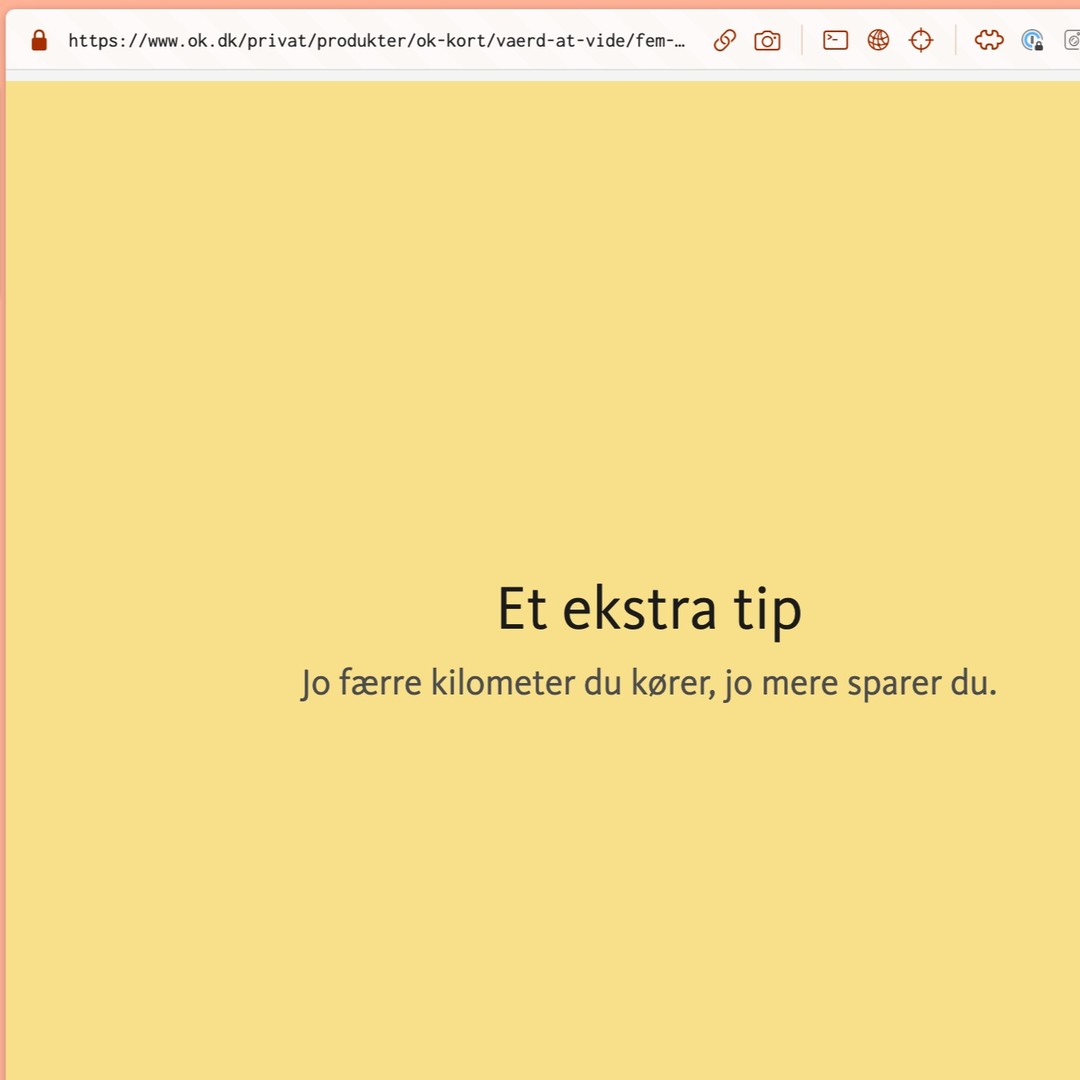The height and width of the screenshot is (1080, 1080).
Task: Click the globe icon in the toolbar
Action: click(878, 41)
